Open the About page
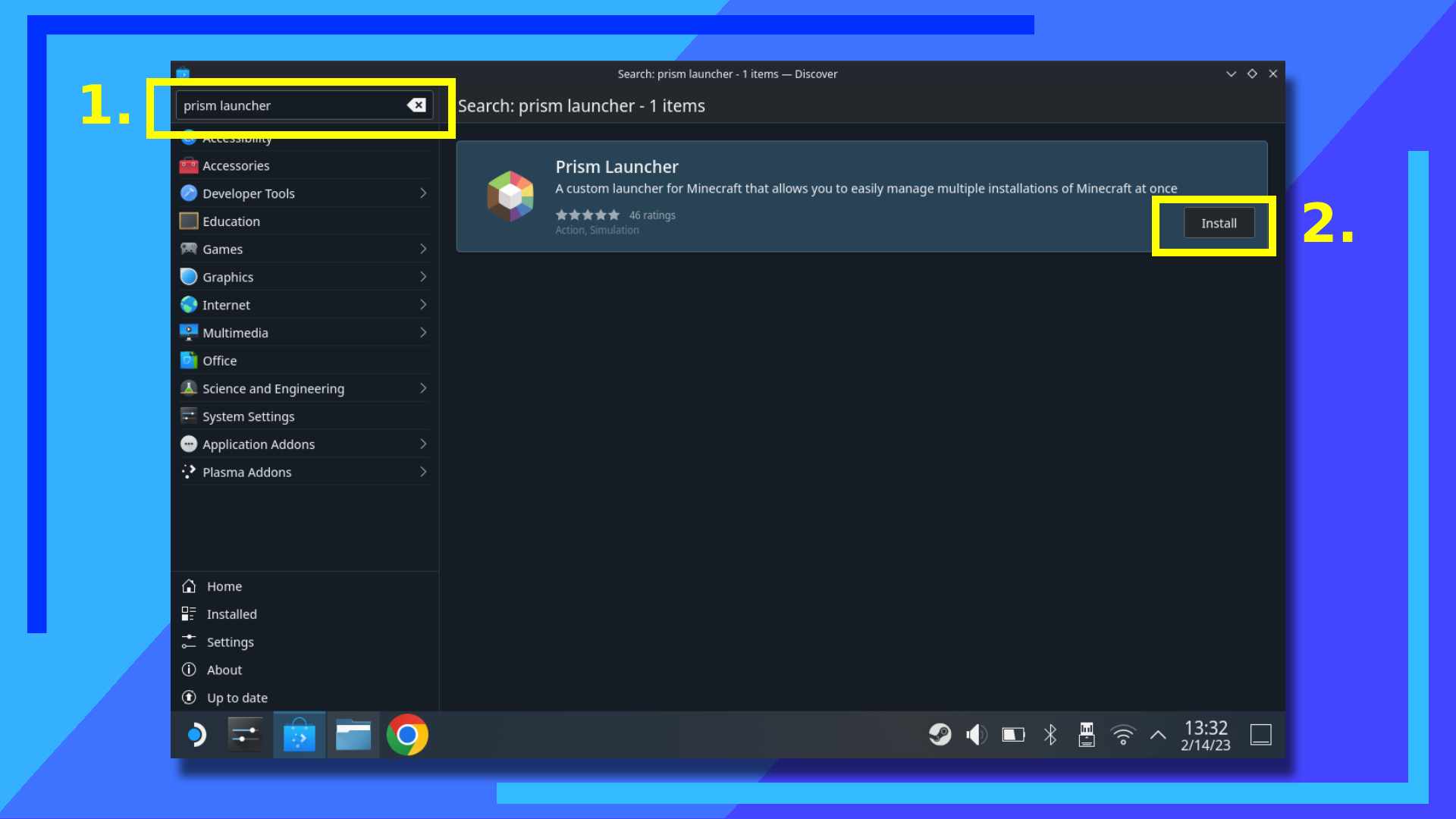Screen dimensions: 1456x819 point(224,670)
